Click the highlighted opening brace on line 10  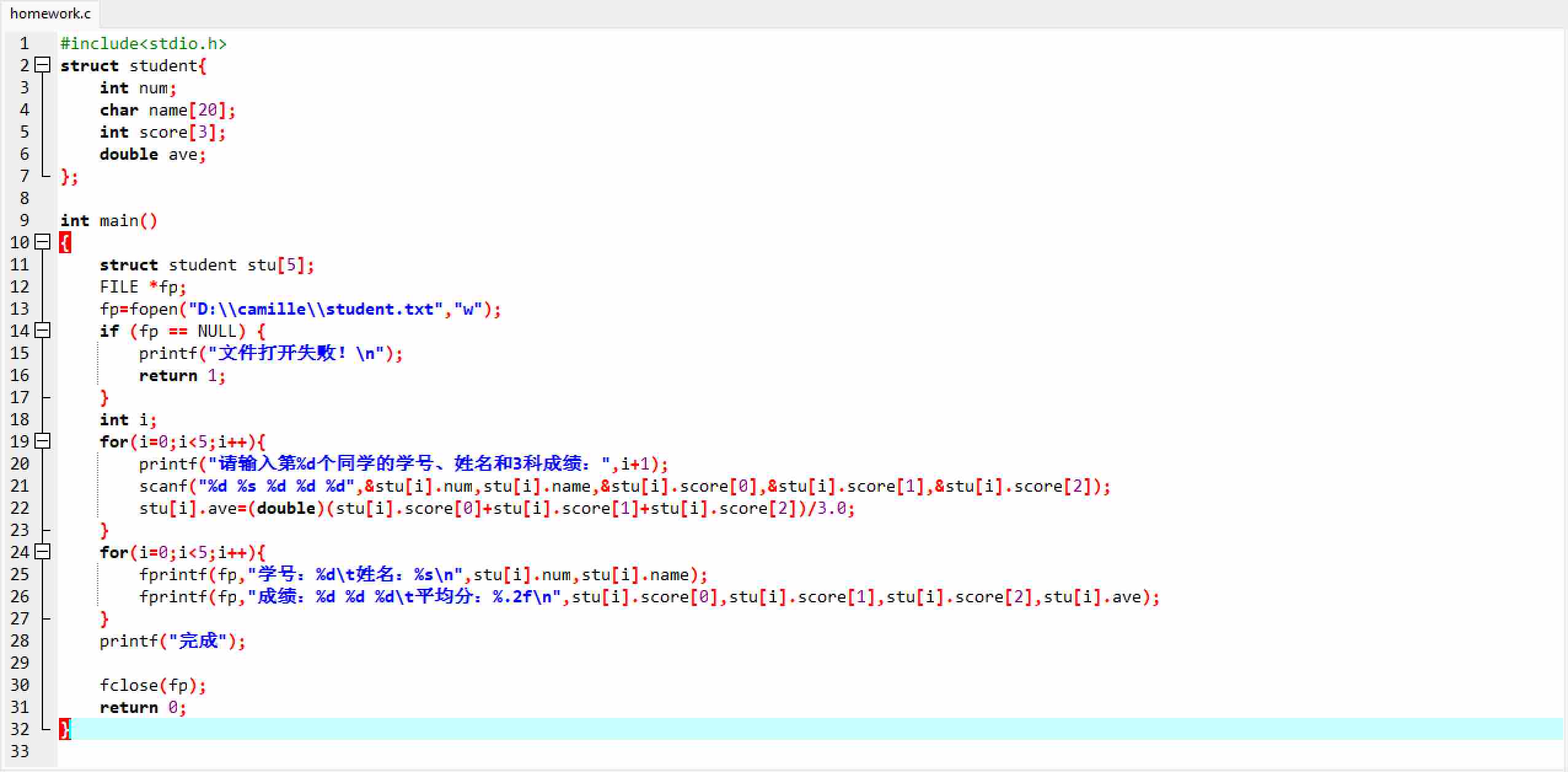(65, 242)
